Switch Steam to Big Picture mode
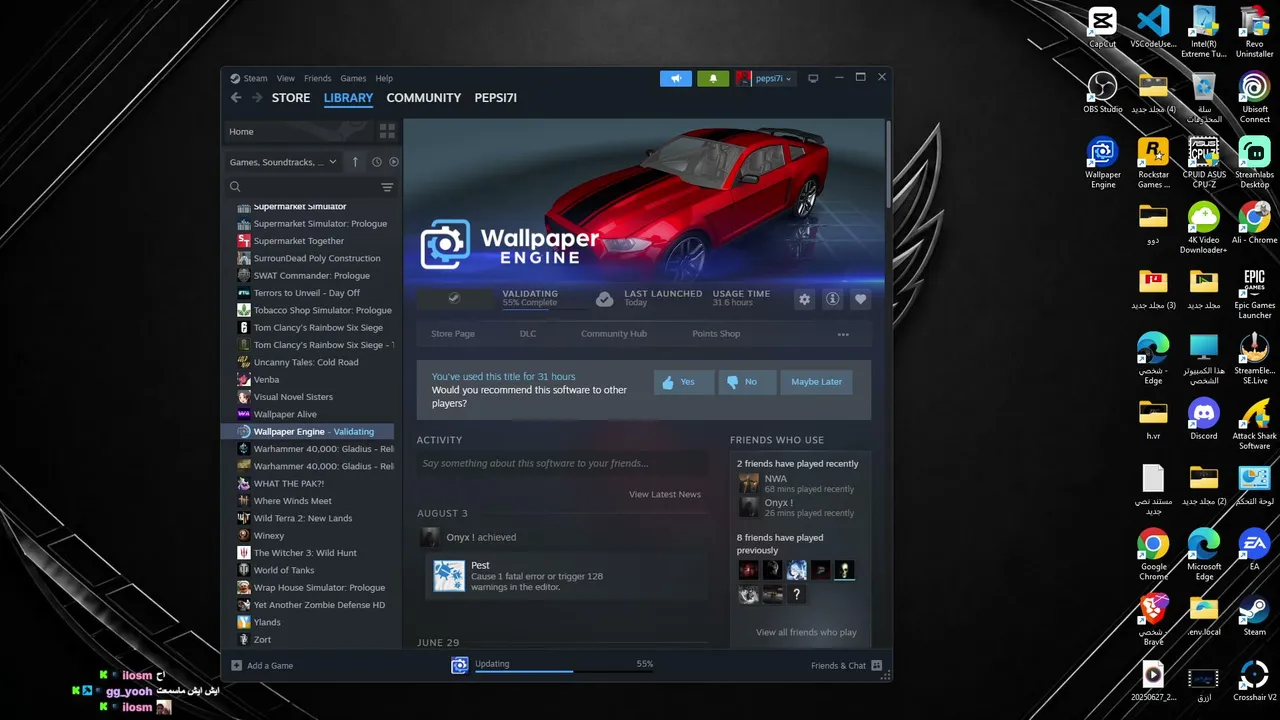The image size is (1280, 720). click(x=813, y=78)
